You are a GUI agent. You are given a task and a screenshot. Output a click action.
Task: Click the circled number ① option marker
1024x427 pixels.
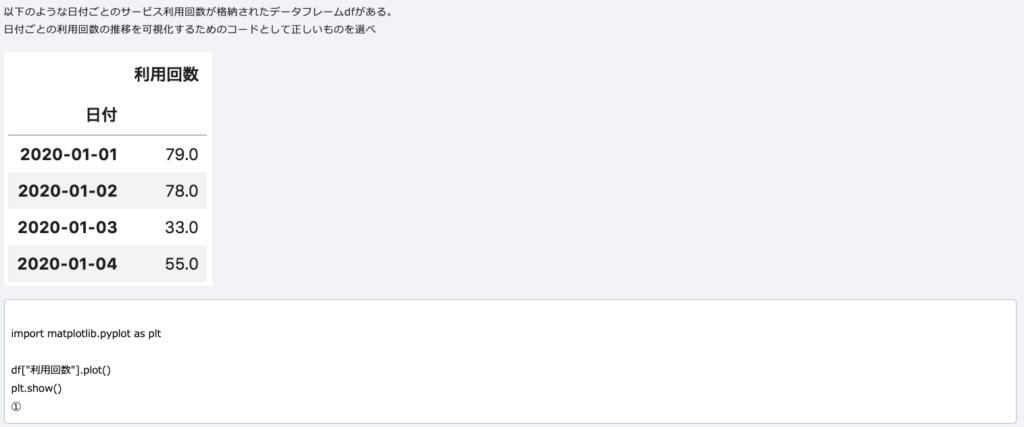(x=16, y=406)
